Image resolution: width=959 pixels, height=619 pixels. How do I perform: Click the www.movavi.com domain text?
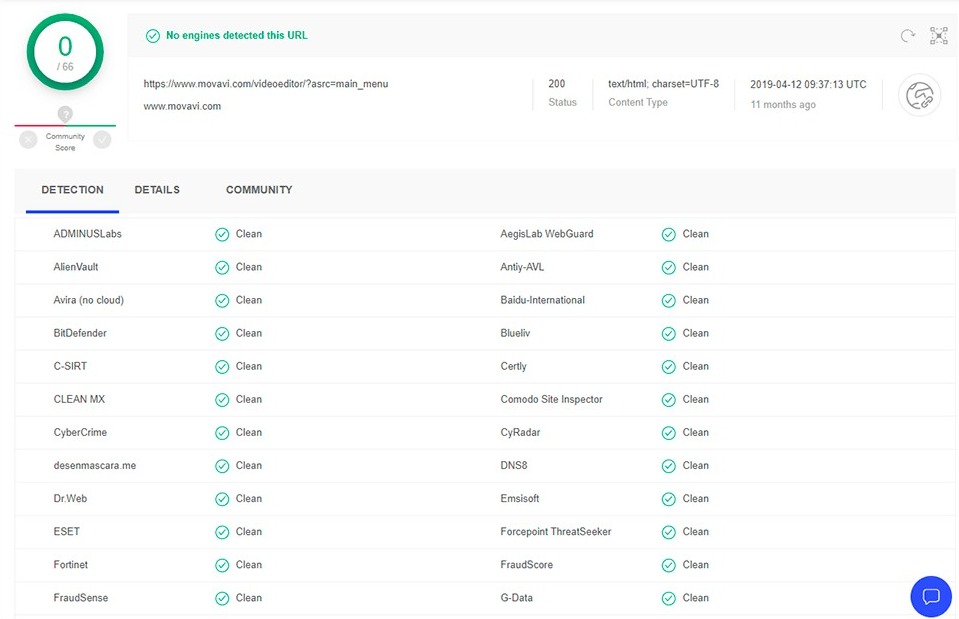tap(182, 106)
